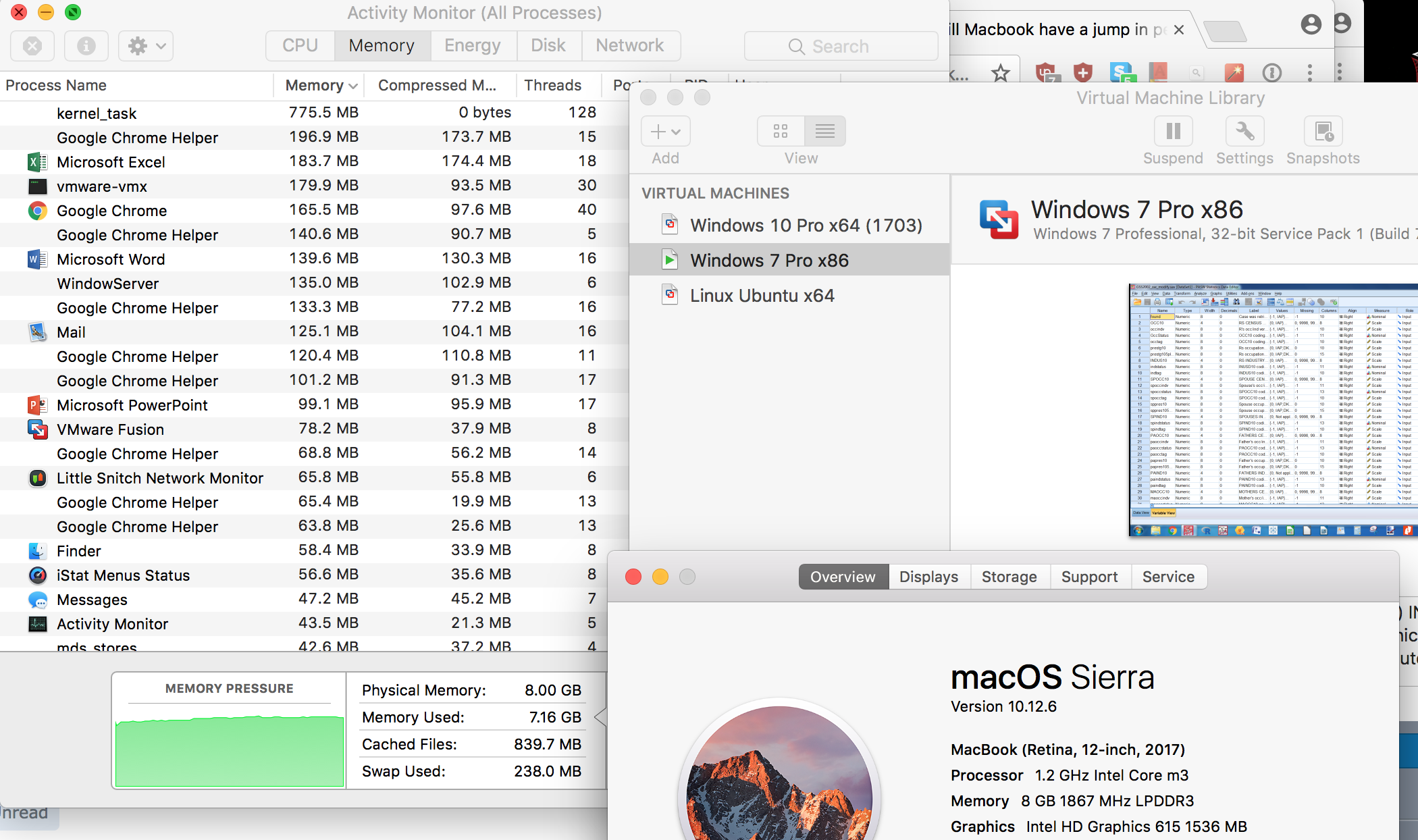Screen dimensions: 1418x840
Task: Switch to the Disk tab
Action: [548, 45]
